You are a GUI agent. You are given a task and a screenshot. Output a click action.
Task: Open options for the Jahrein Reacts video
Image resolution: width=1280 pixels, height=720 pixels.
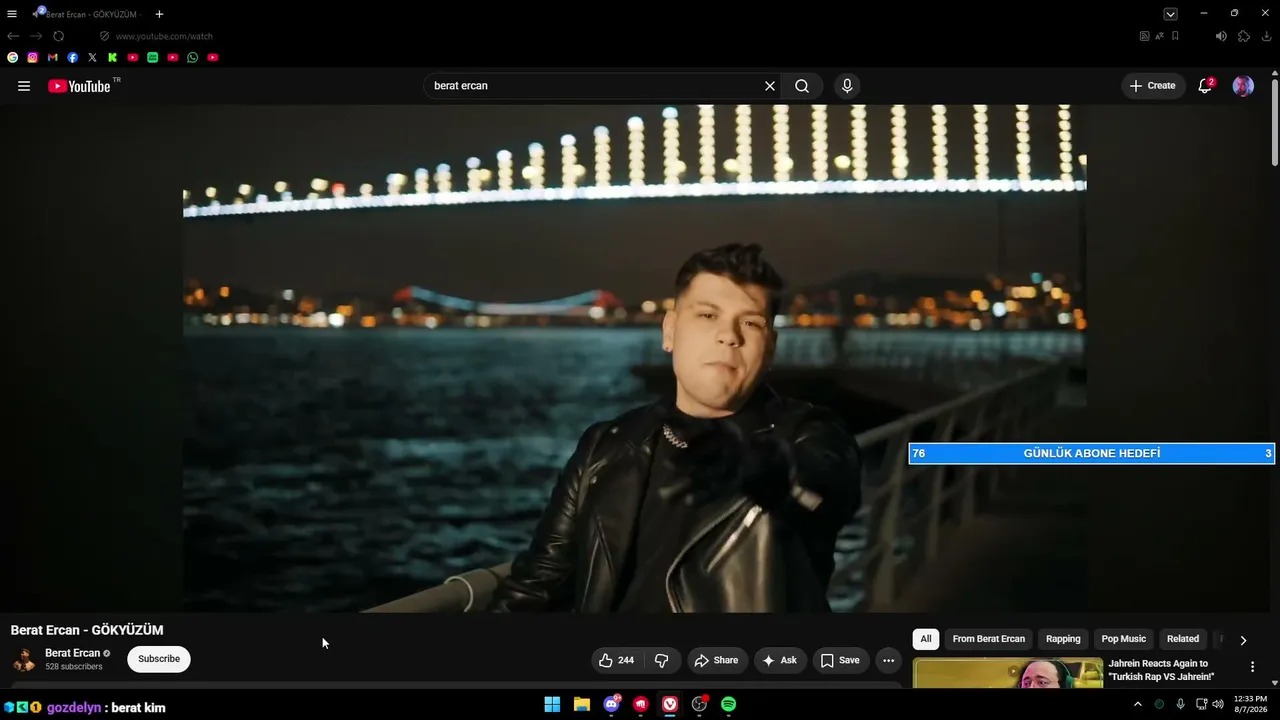tap(1252, 667)
